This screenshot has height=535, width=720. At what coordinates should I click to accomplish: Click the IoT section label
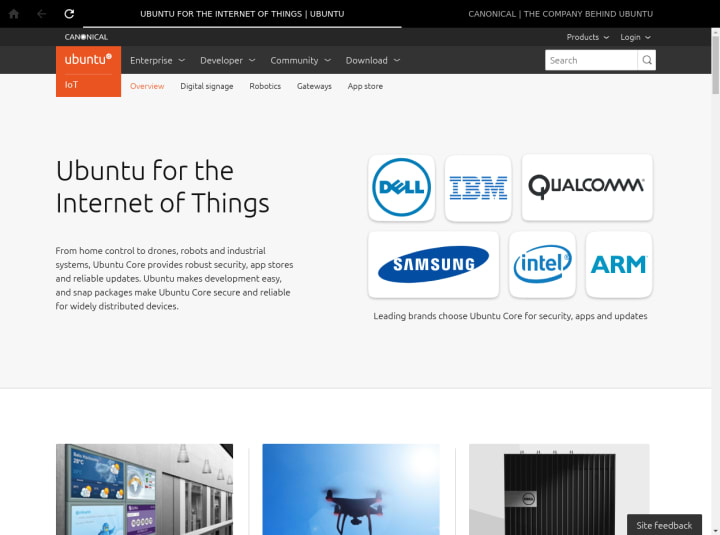[x=71, y=84]
